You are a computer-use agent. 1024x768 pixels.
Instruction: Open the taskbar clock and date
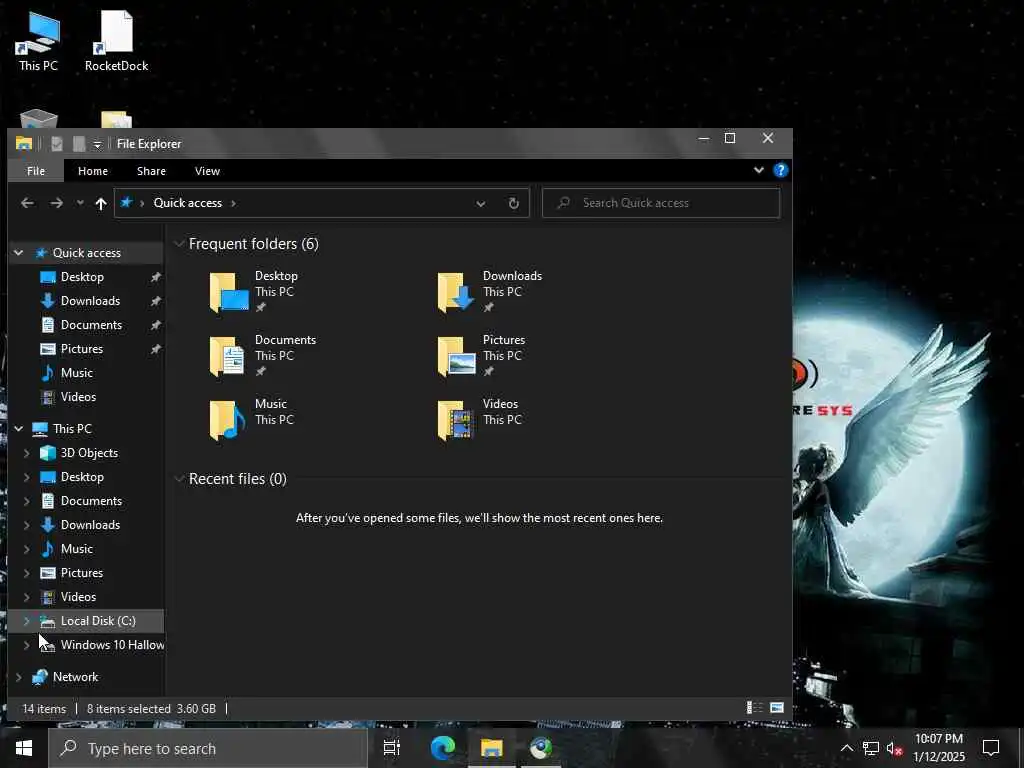939,748
